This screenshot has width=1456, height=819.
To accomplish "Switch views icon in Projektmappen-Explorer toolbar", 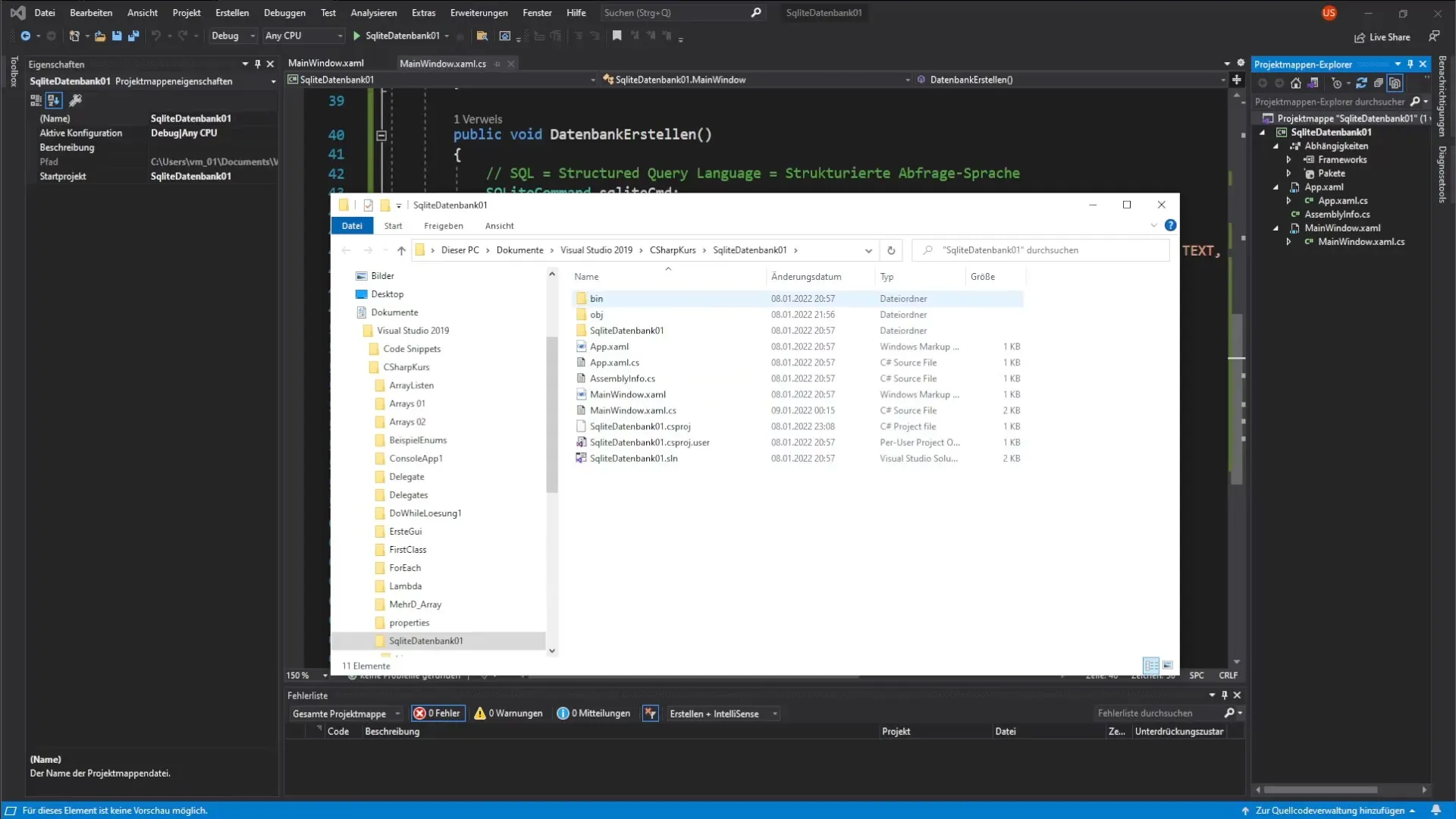I will pos(1313,83).
